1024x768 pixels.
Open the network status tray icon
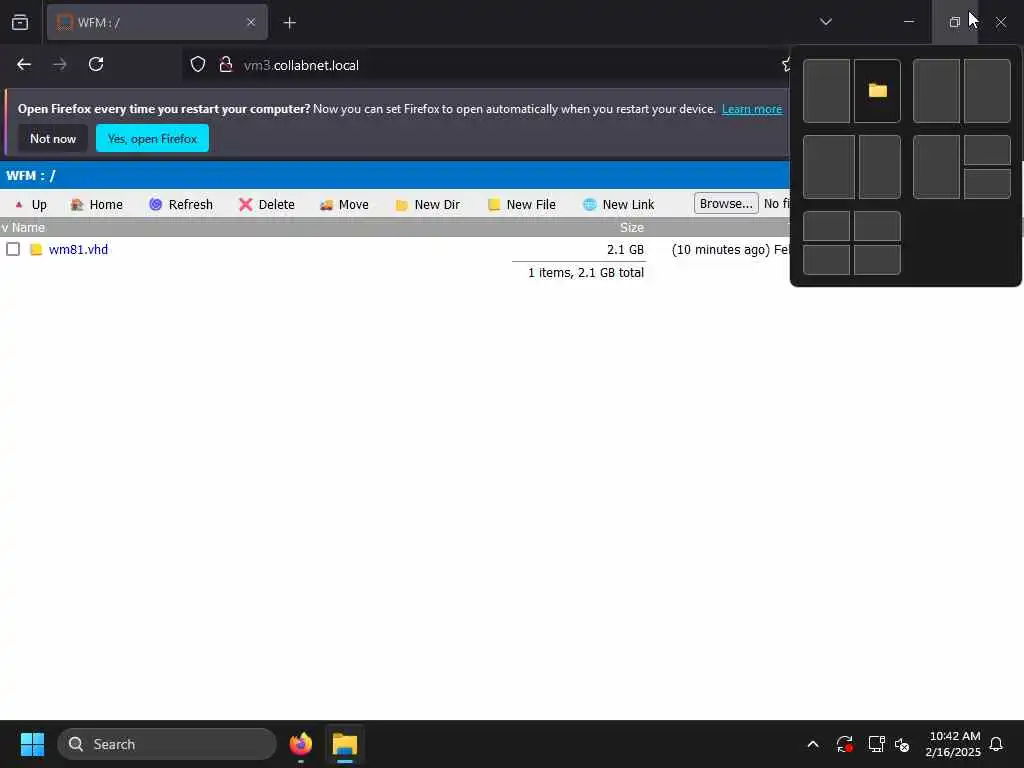pyautogui.click(x=876, y=744)
